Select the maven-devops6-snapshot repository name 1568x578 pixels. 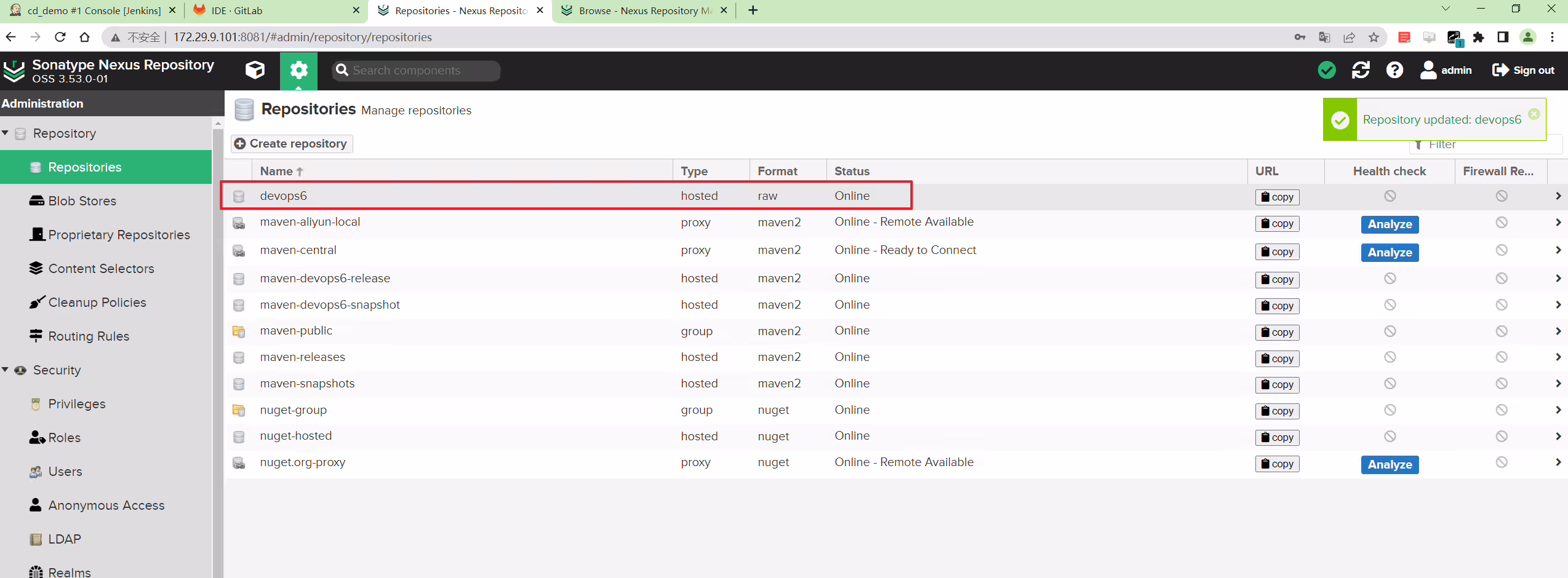coord(330,304)
